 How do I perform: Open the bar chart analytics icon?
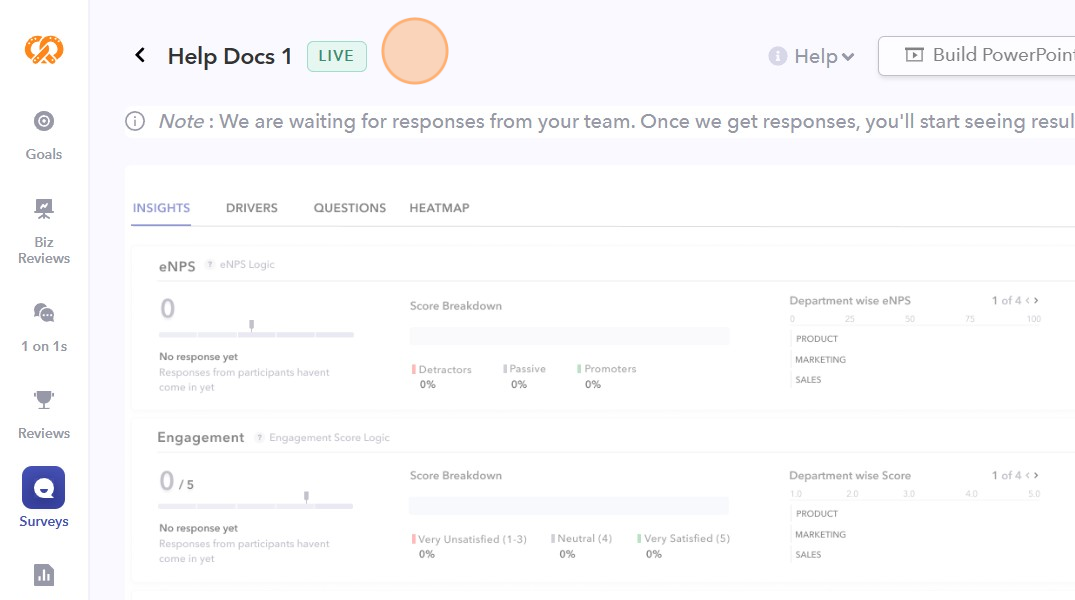tap(44, 574)
